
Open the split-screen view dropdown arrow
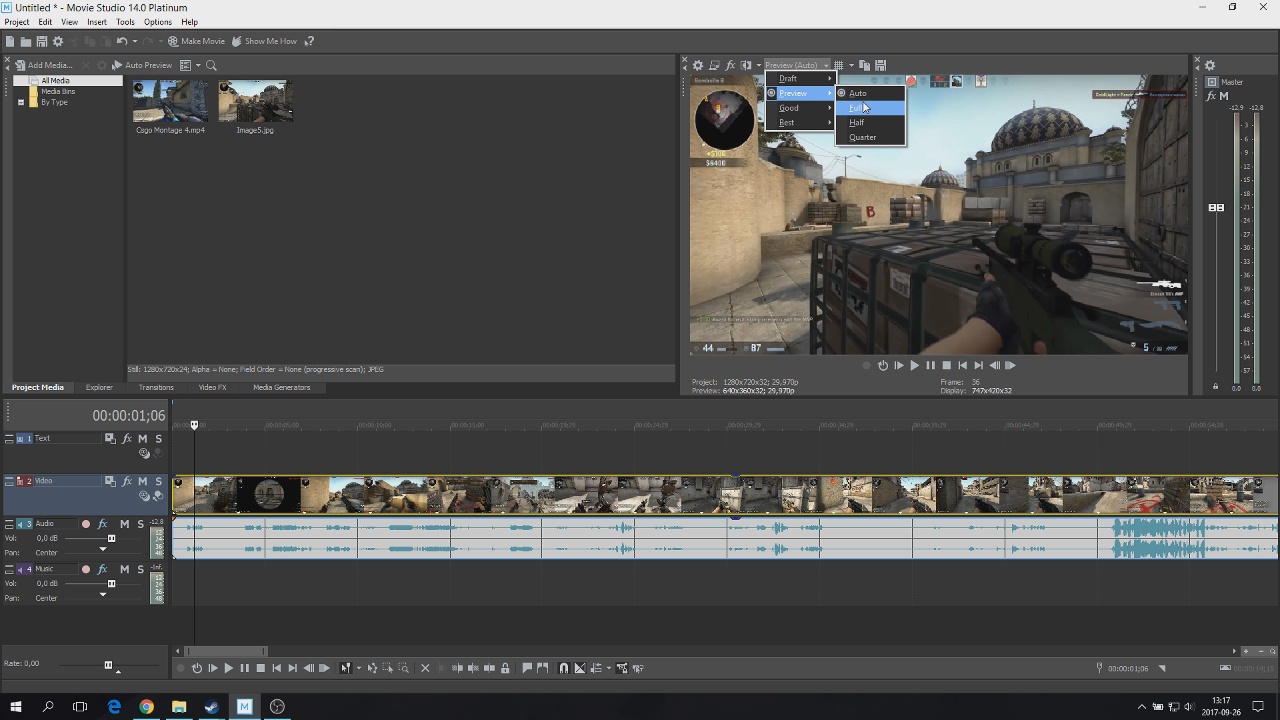[758, 65]
